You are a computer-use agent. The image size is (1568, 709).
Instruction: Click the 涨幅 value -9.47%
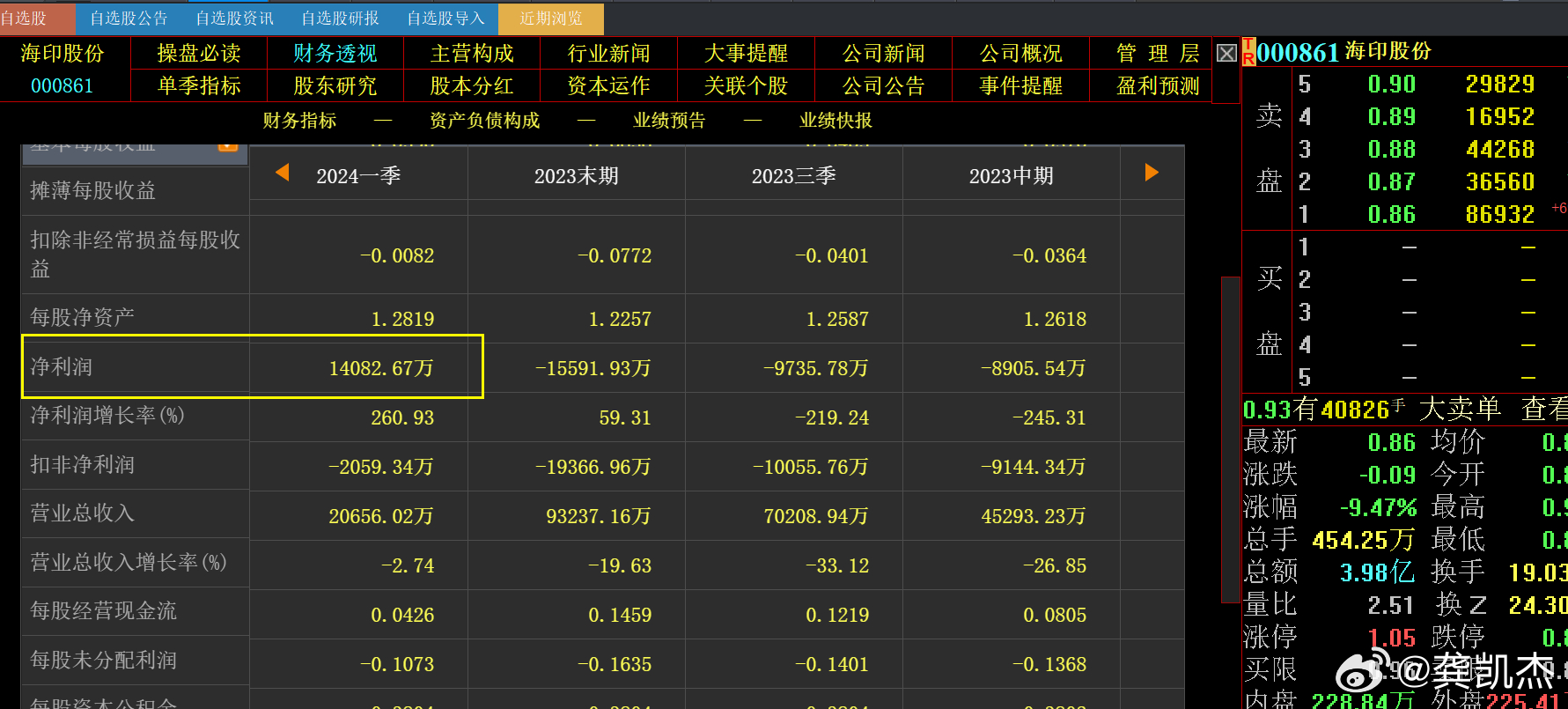point(1378,507)
